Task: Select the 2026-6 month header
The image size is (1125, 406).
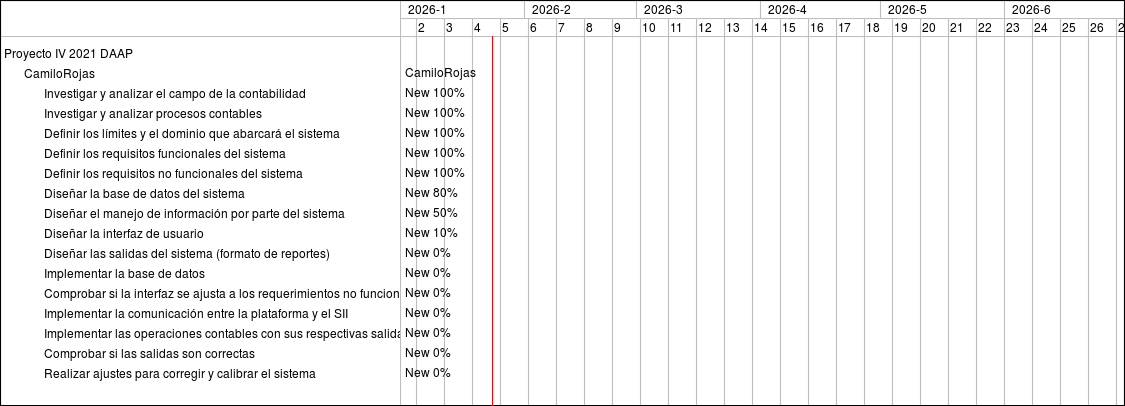Action: click(1031, 10)
